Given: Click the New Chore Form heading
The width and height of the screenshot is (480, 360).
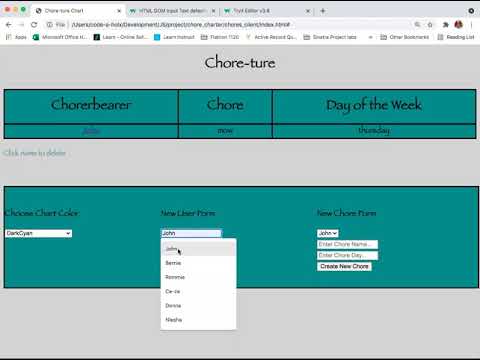Looking at the screenshot, I should click(346, 213).
